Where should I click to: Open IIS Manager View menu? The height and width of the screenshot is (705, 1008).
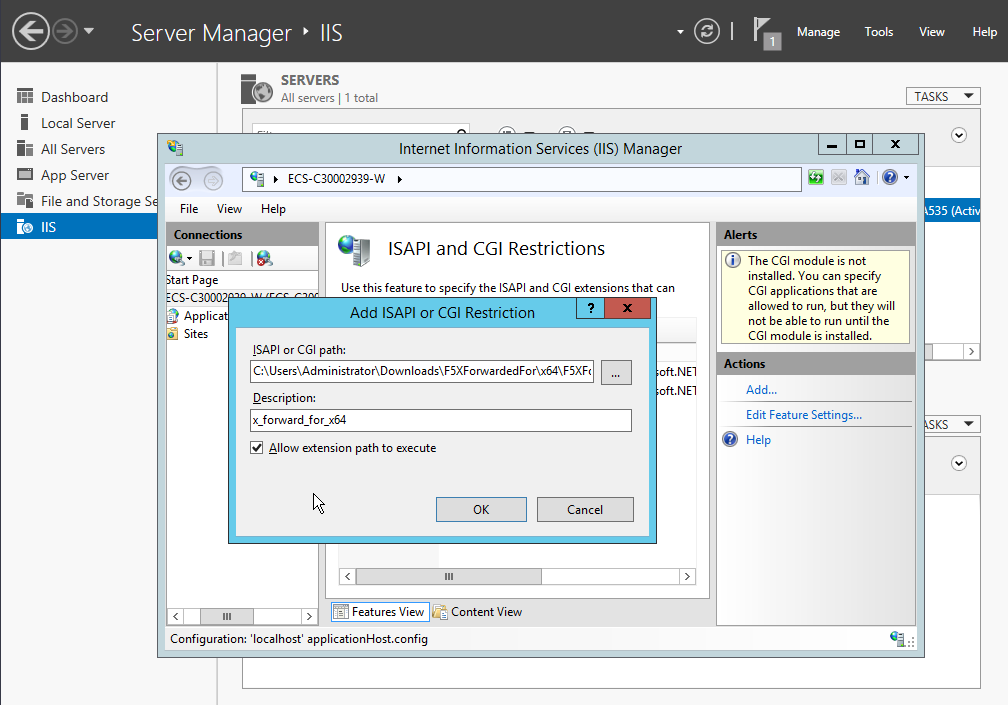click(x=230, y=209)
